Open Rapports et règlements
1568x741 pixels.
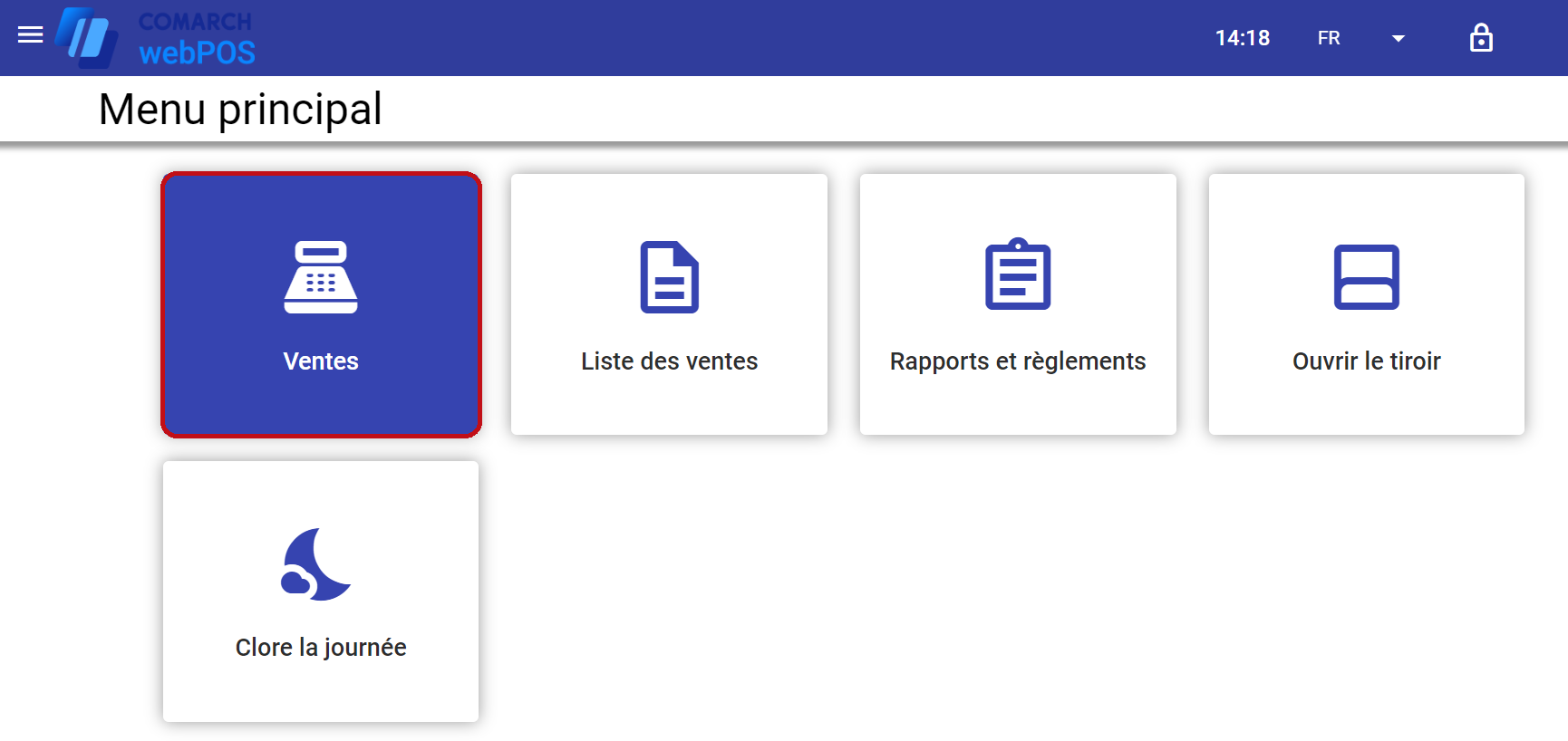[1018, 304]
